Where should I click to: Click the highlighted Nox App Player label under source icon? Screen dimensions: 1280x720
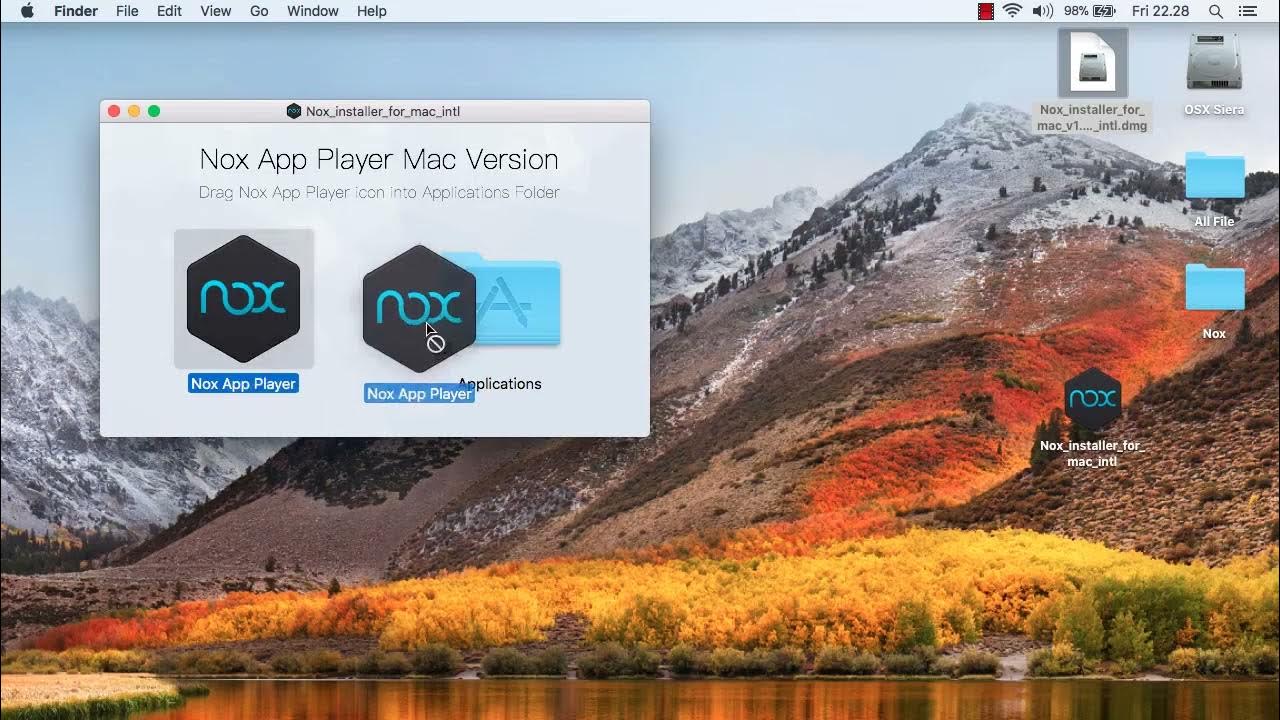[243, 383]
